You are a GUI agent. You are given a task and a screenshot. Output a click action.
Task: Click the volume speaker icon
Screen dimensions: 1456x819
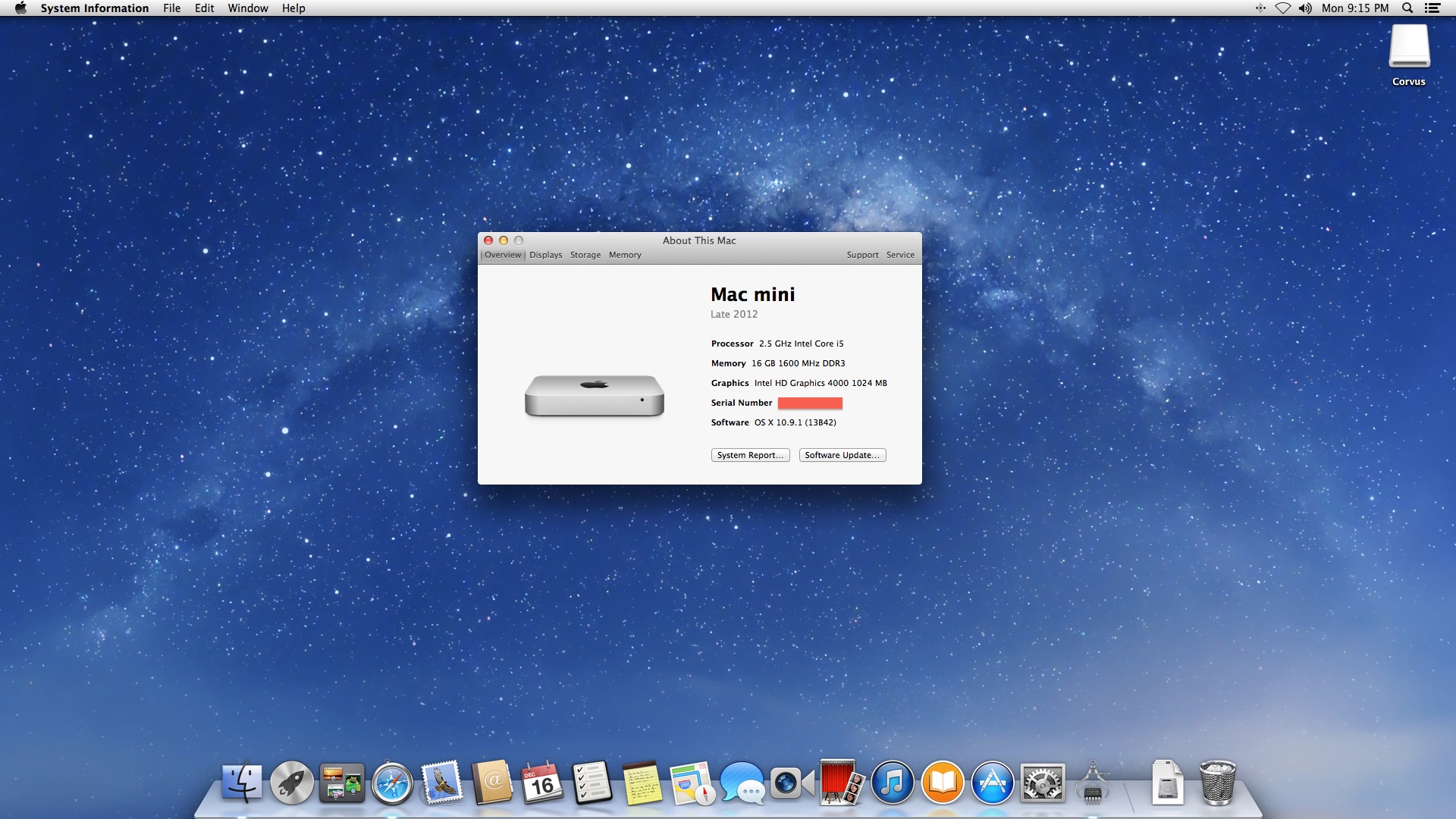[1305, 8]
